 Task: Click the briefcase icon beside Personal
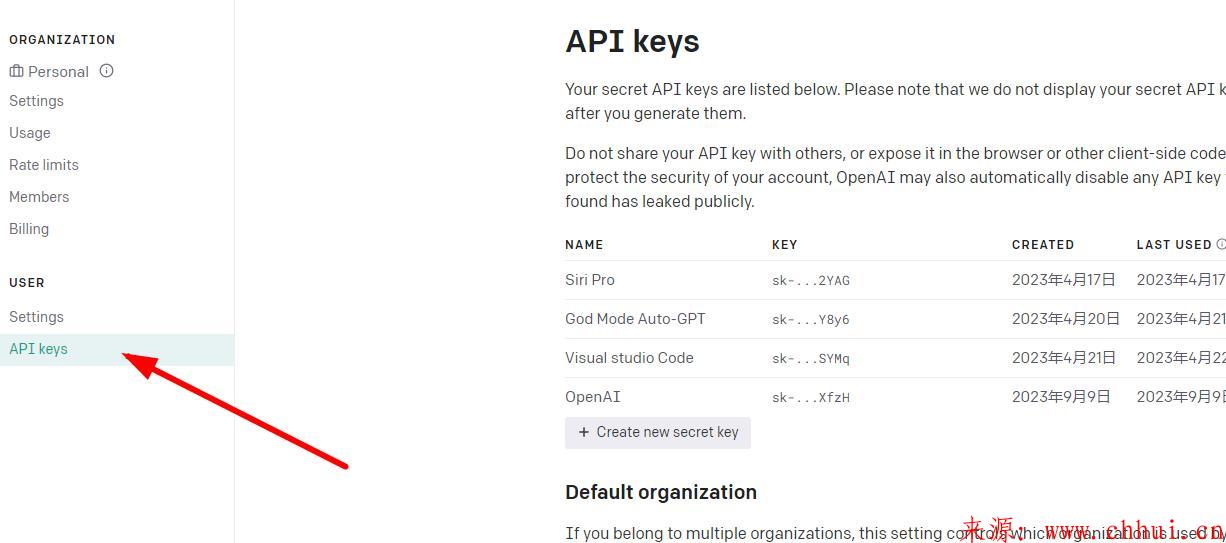tap(16, 71)
